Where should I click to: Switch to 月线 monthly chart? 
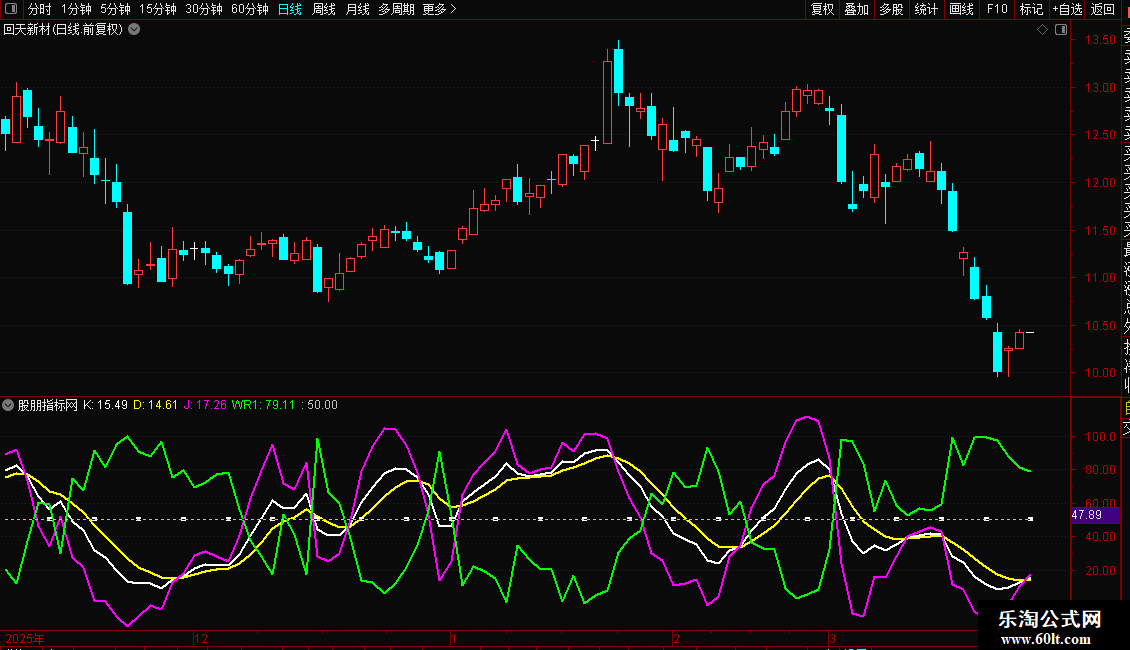[x=357, y=9]
